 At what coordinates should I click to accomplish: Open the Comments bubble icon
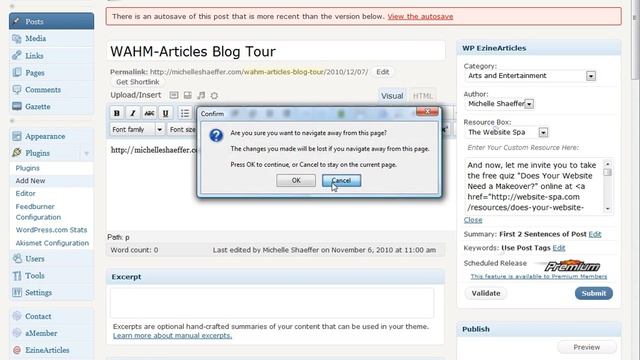click(x=17, y=89)
